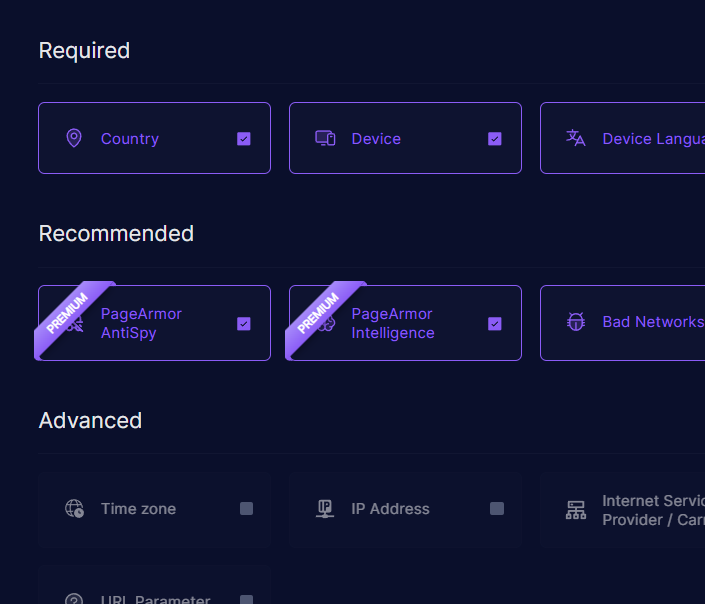Screen dimensions: 705x604
Task: Select the Bad Networks label
Action: [653, 322]
